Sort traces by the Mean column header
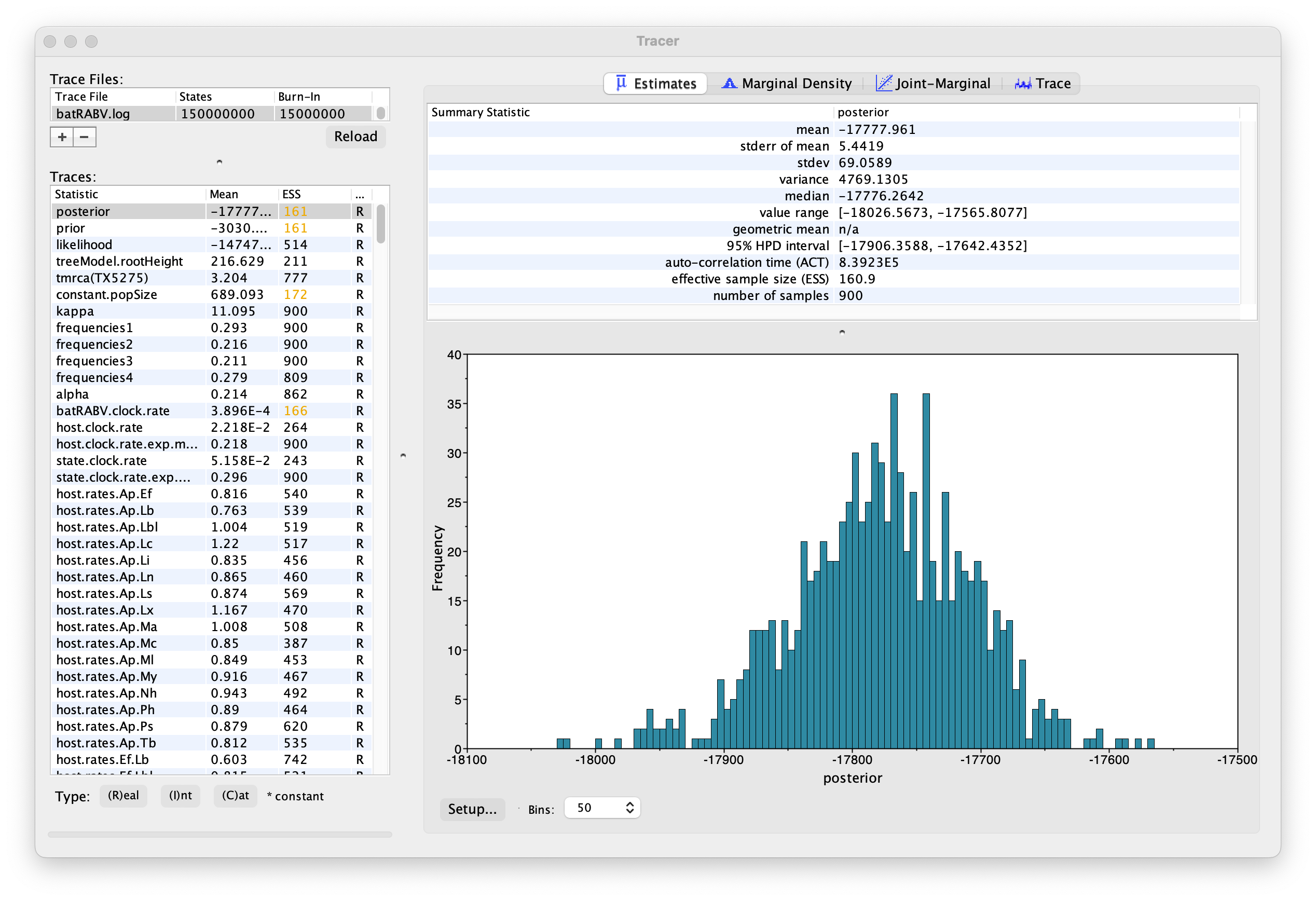The image size is (1316, 901). coord(242,194)
